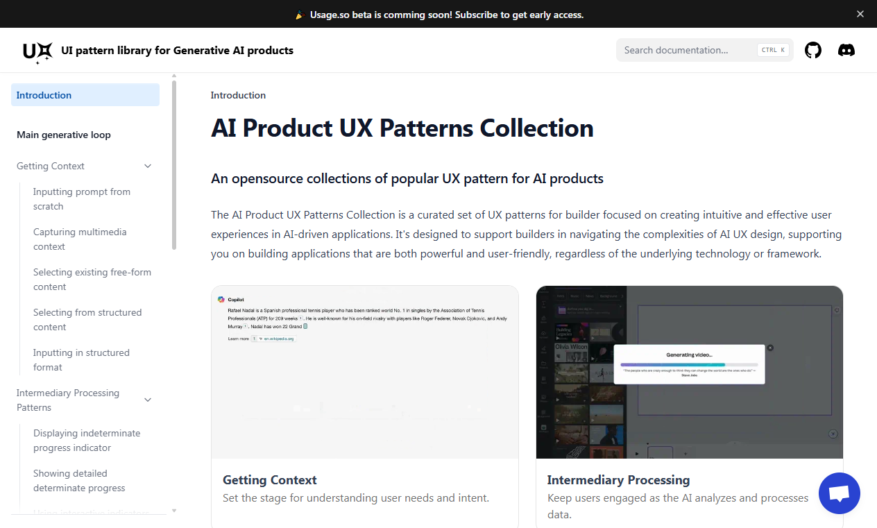Click the sidebar scroll down arrow
The image size is (877, 528).
click(174, 511)
